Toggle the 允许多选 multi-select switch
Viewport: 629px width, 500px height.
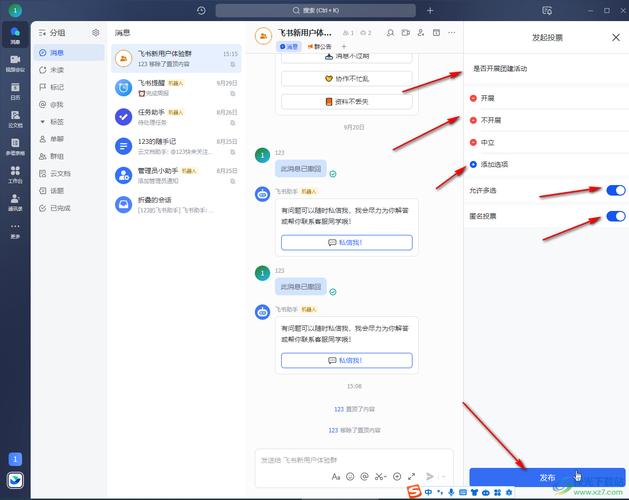[616, 190]
